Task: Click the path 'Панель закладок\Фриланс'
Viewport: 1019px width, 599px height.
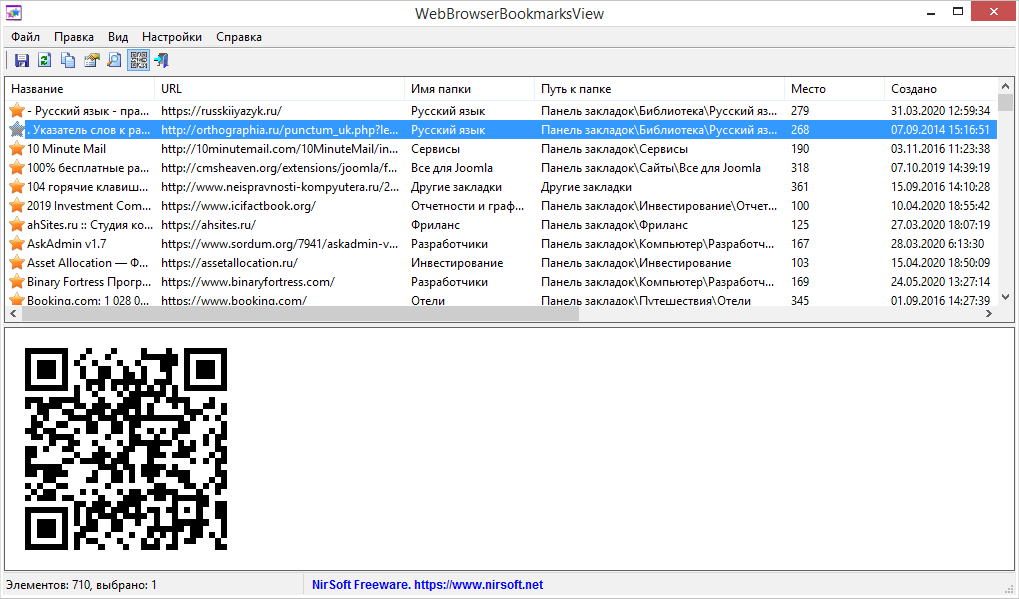Action: (x=614, y=225)
